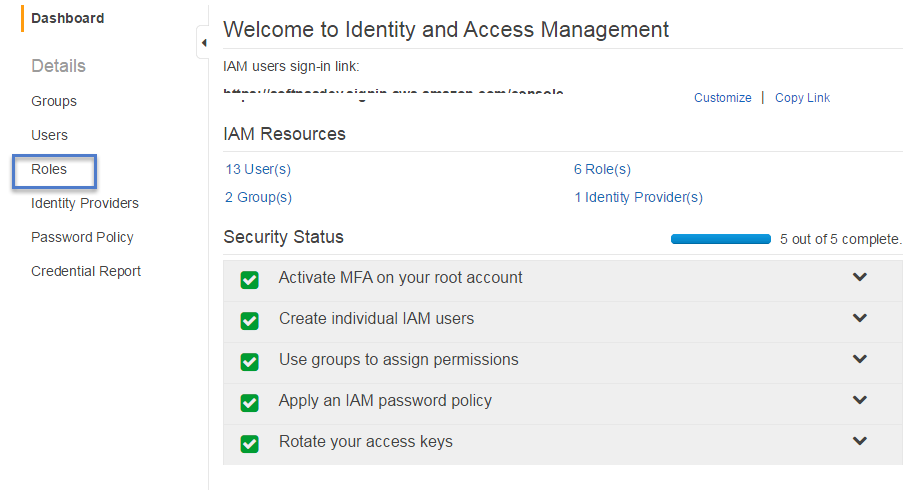Select Roles in the sidebar

(49, 169)
